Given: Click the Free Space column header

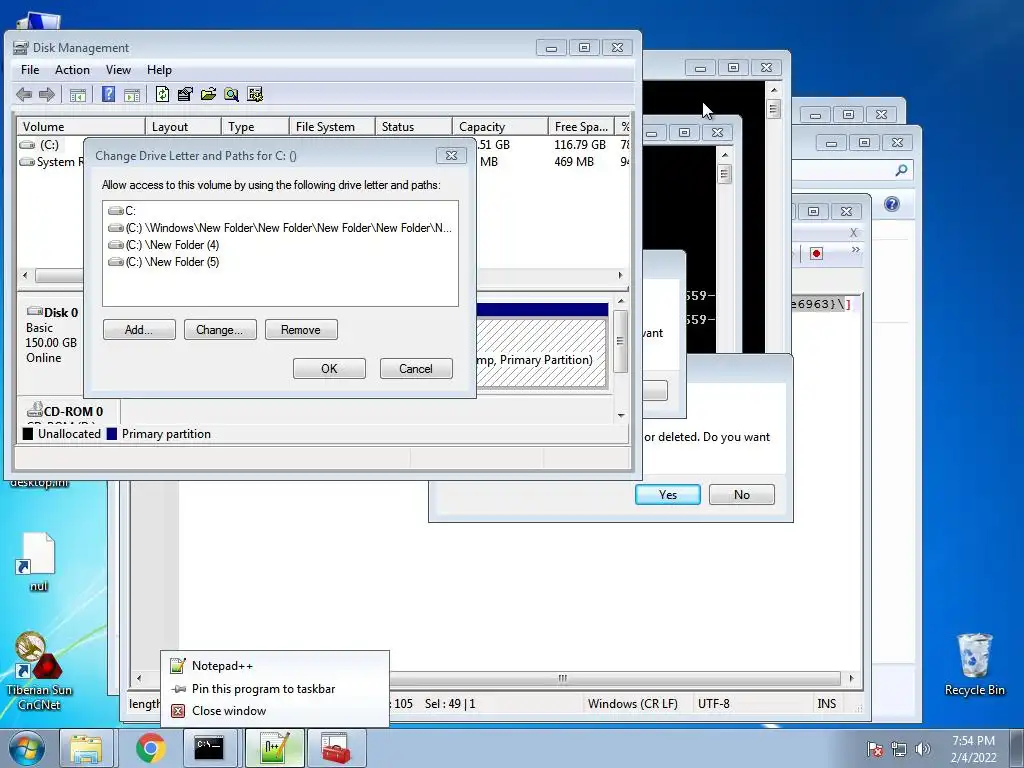Looking at the screenshot, I should coord(581,127).
